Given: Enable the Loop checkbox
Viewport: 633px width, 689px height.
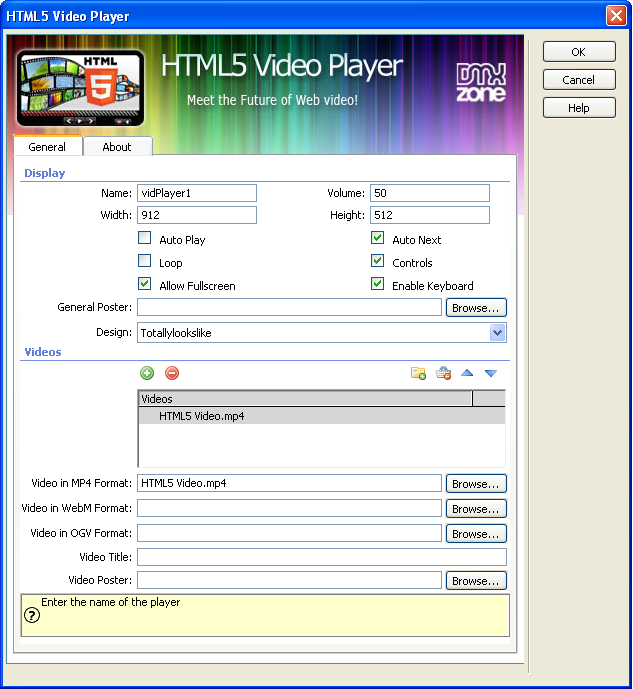Looking at the screenshot, I should [145, 261].
